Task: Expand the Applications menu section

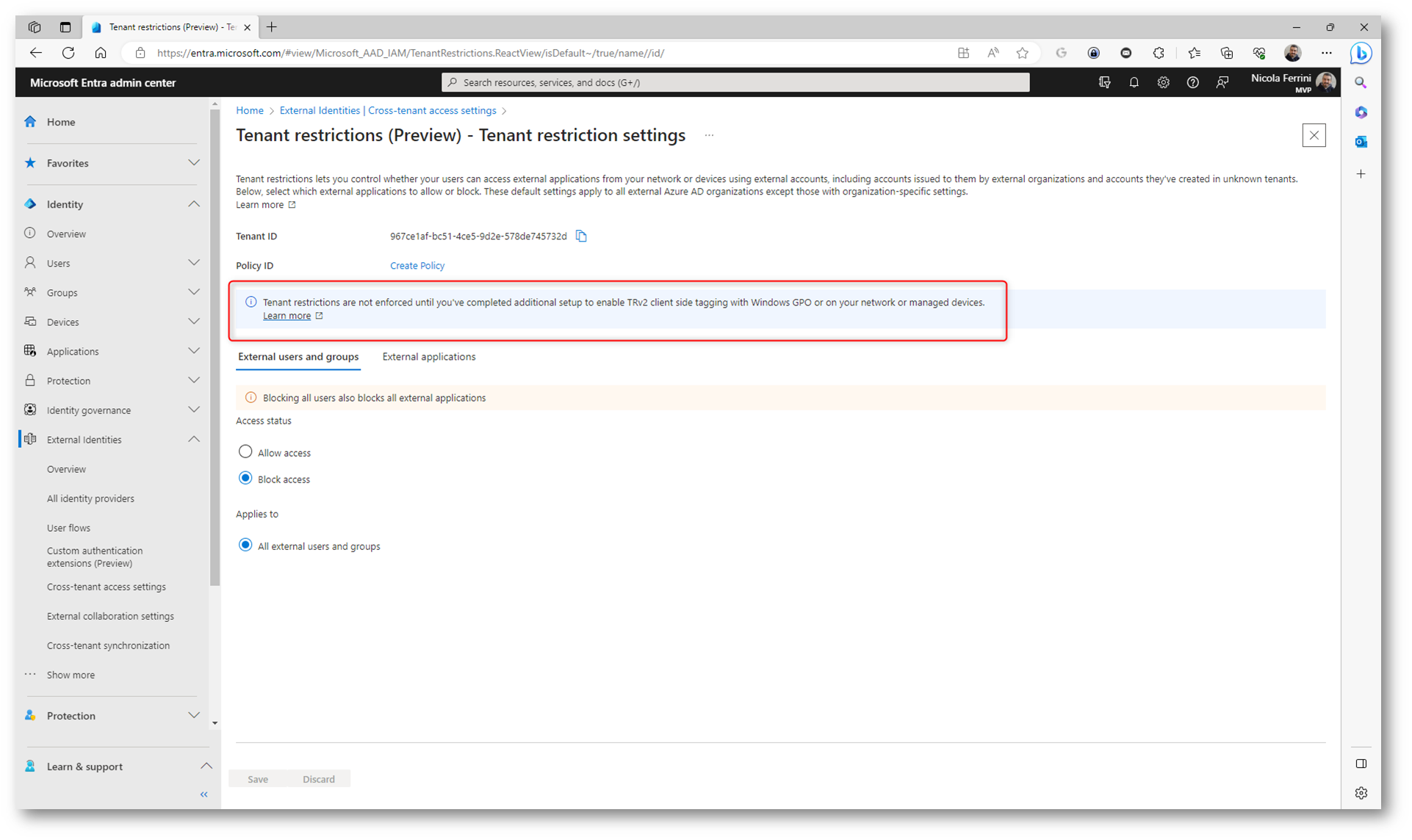Action: point(193,351)
